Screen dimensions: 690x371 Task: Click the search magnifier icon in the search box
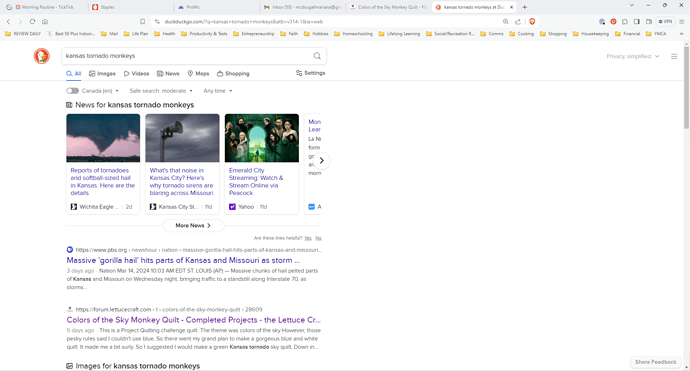[317, 56]
